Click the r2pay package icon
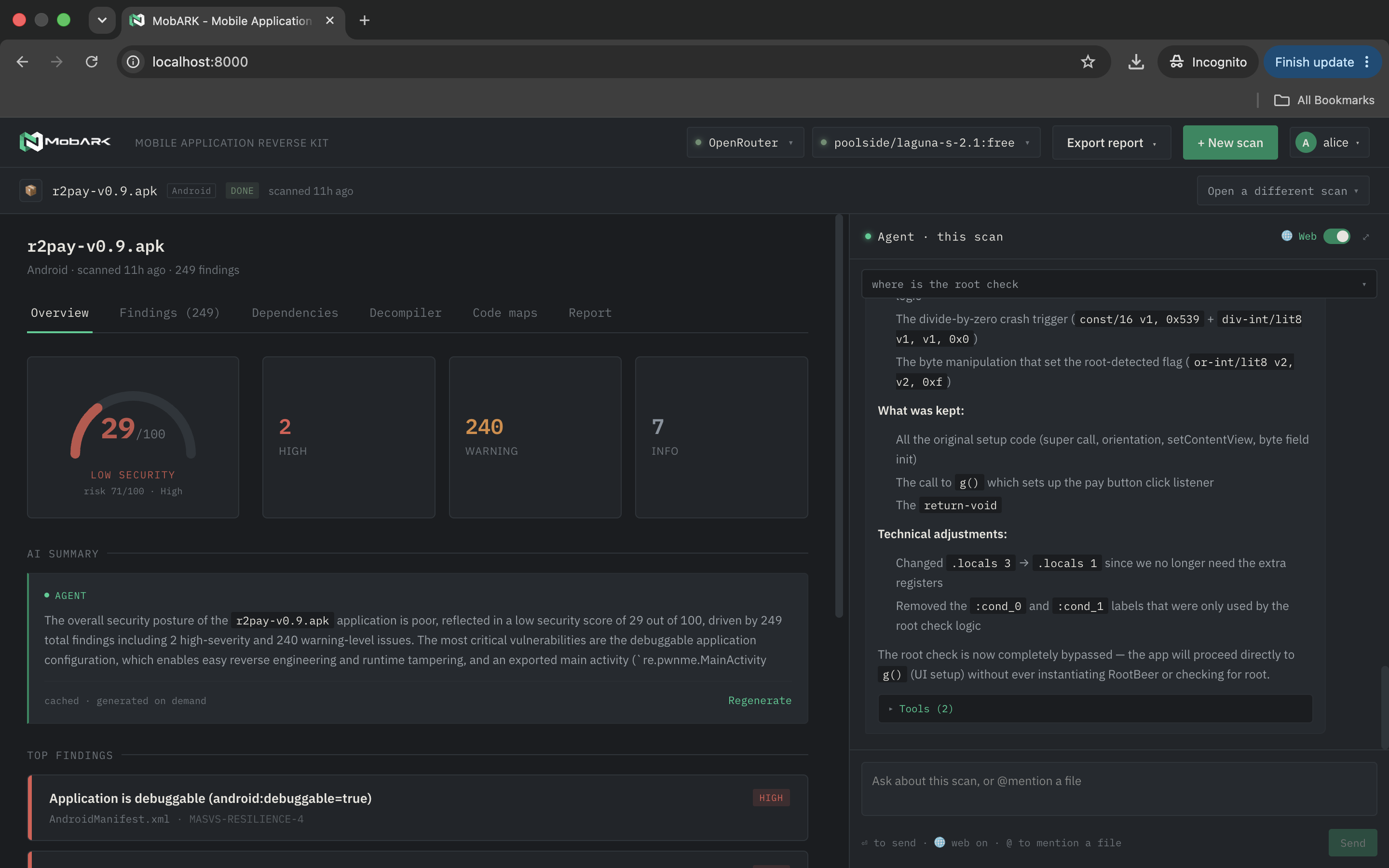Viewport: 1389px width, 868px height. pyautogui.click(x=31, y=190)
